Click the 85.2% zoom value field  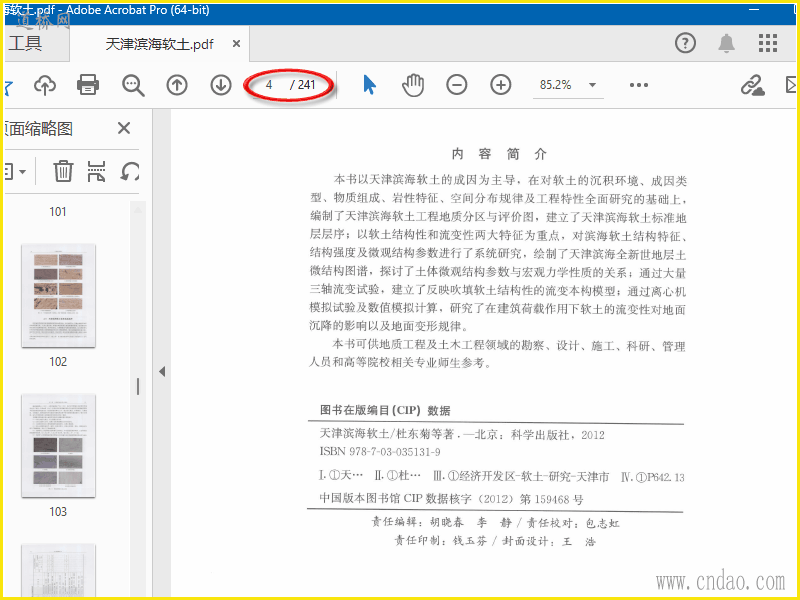click(x=556, y=85)
